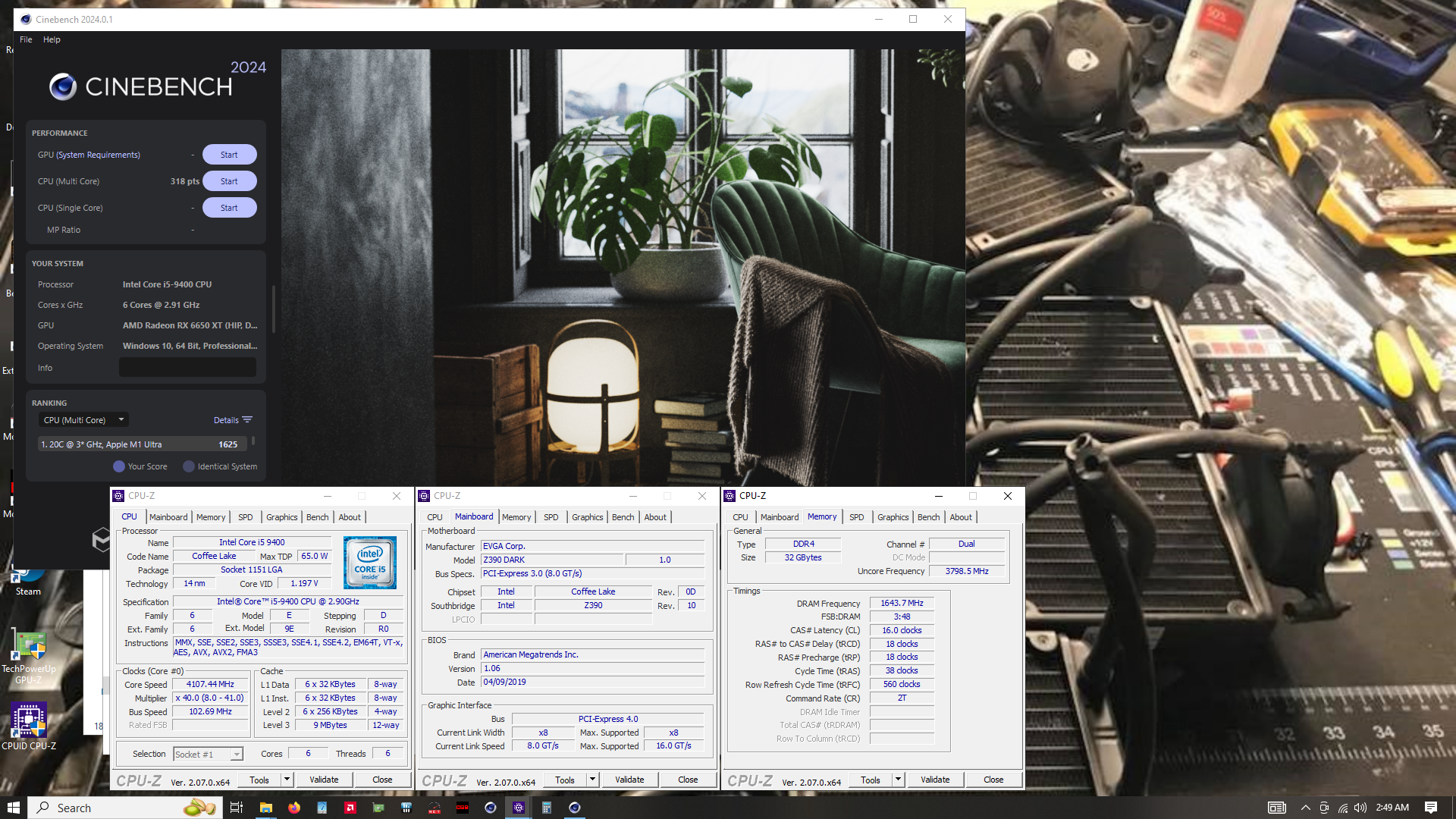Click Tools button in CPU-Z Memory window
The width and height of the screenshot is (1456, 819).
871,780
